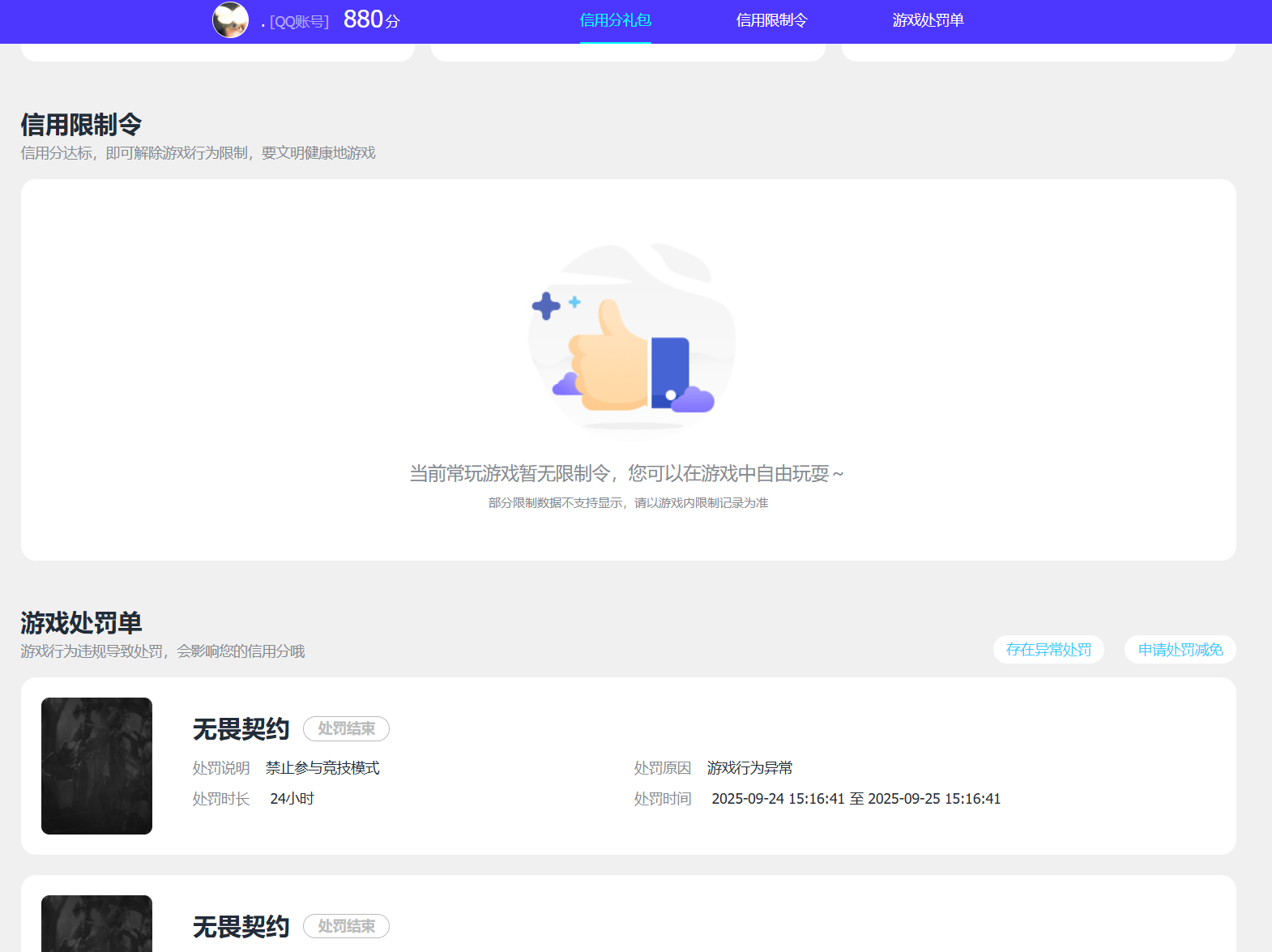1272x952 pixels.
Task: Switch to the 信用限制令 tab
Action: (x=772, y=20)
